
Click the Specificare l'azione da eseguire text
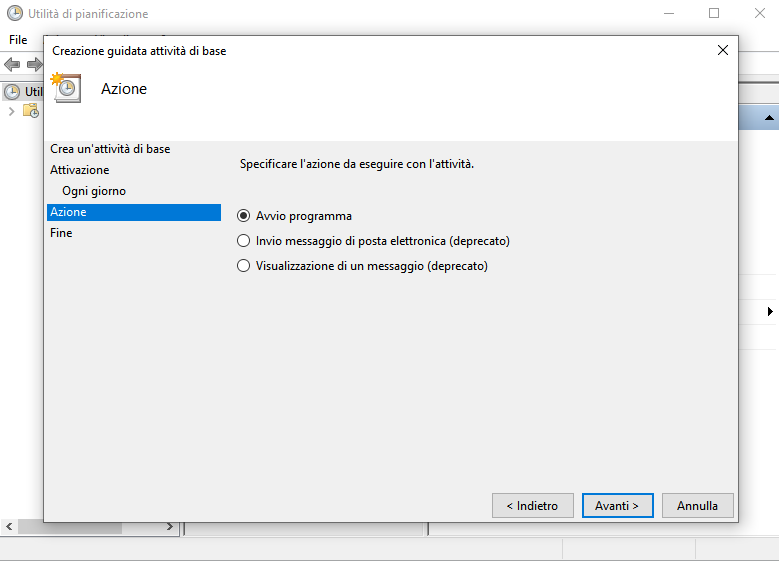[x=357, y=164]
